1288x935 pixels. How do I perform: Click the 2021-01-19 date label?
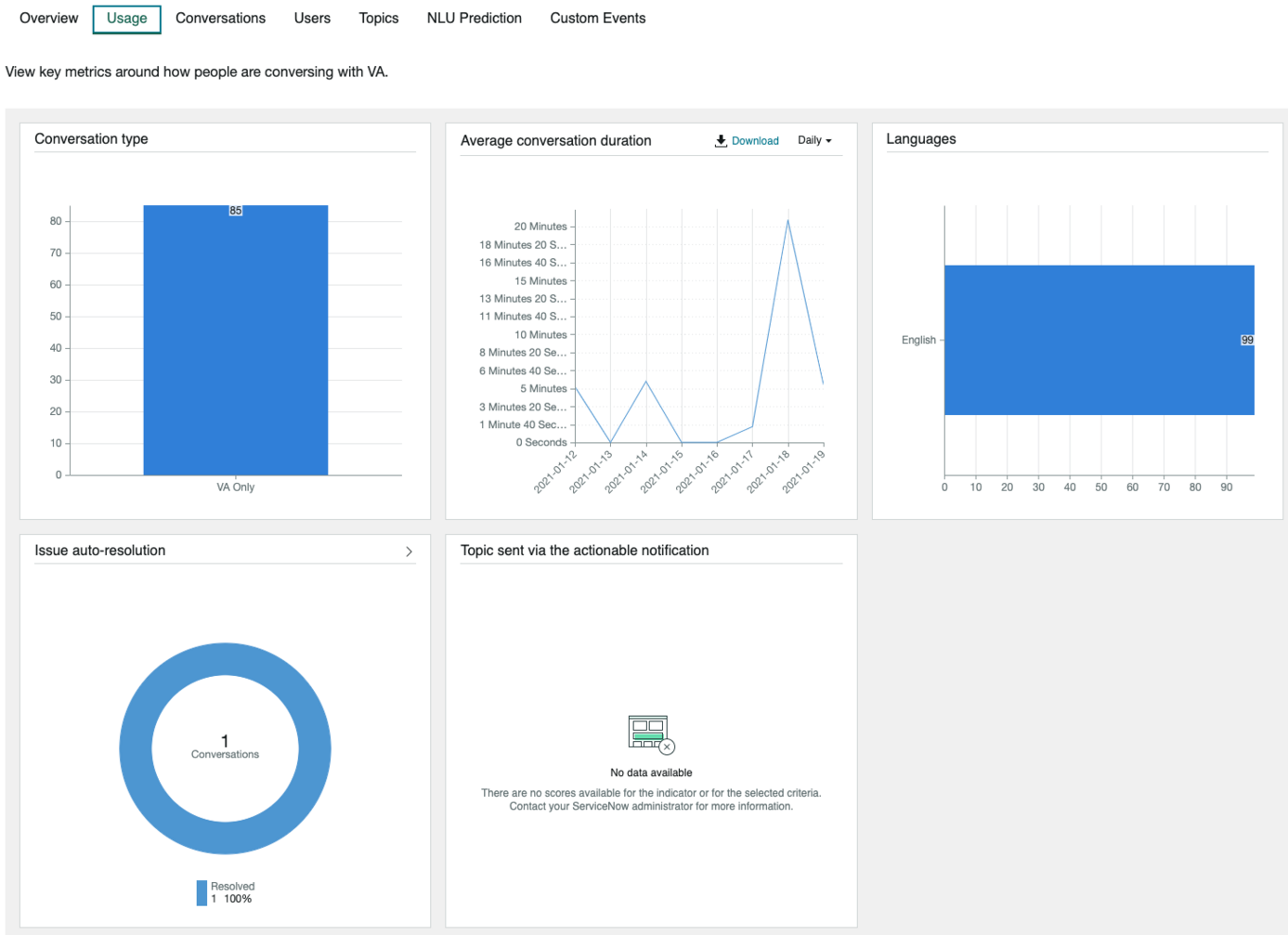pyautogui.click(x=804, y=471)
